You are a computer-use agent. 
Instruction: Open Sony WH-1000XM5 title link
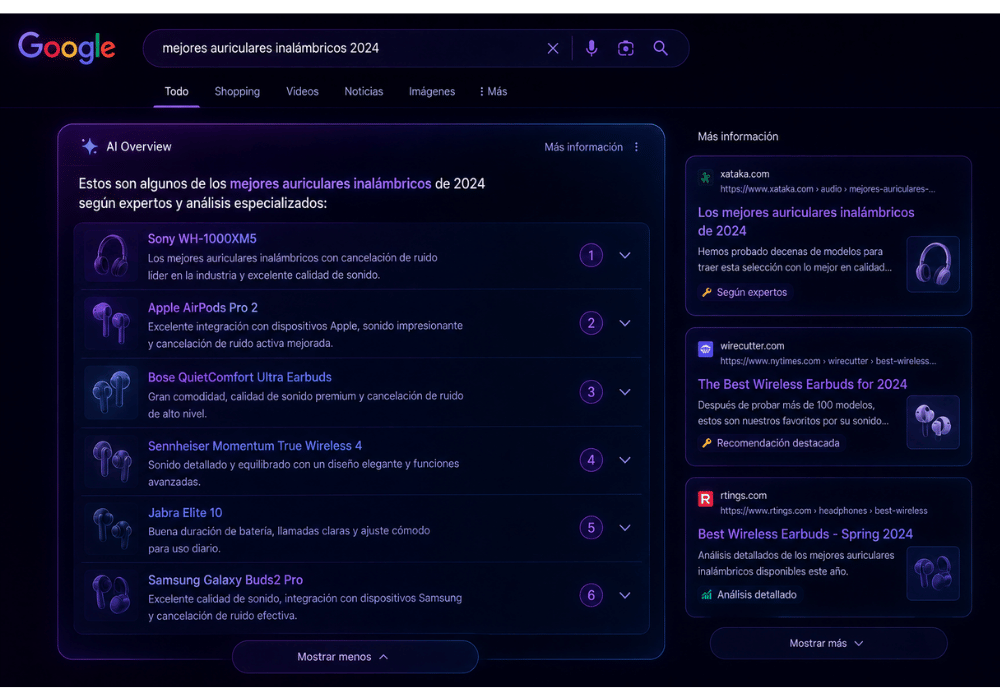click(x=202, y=238)
